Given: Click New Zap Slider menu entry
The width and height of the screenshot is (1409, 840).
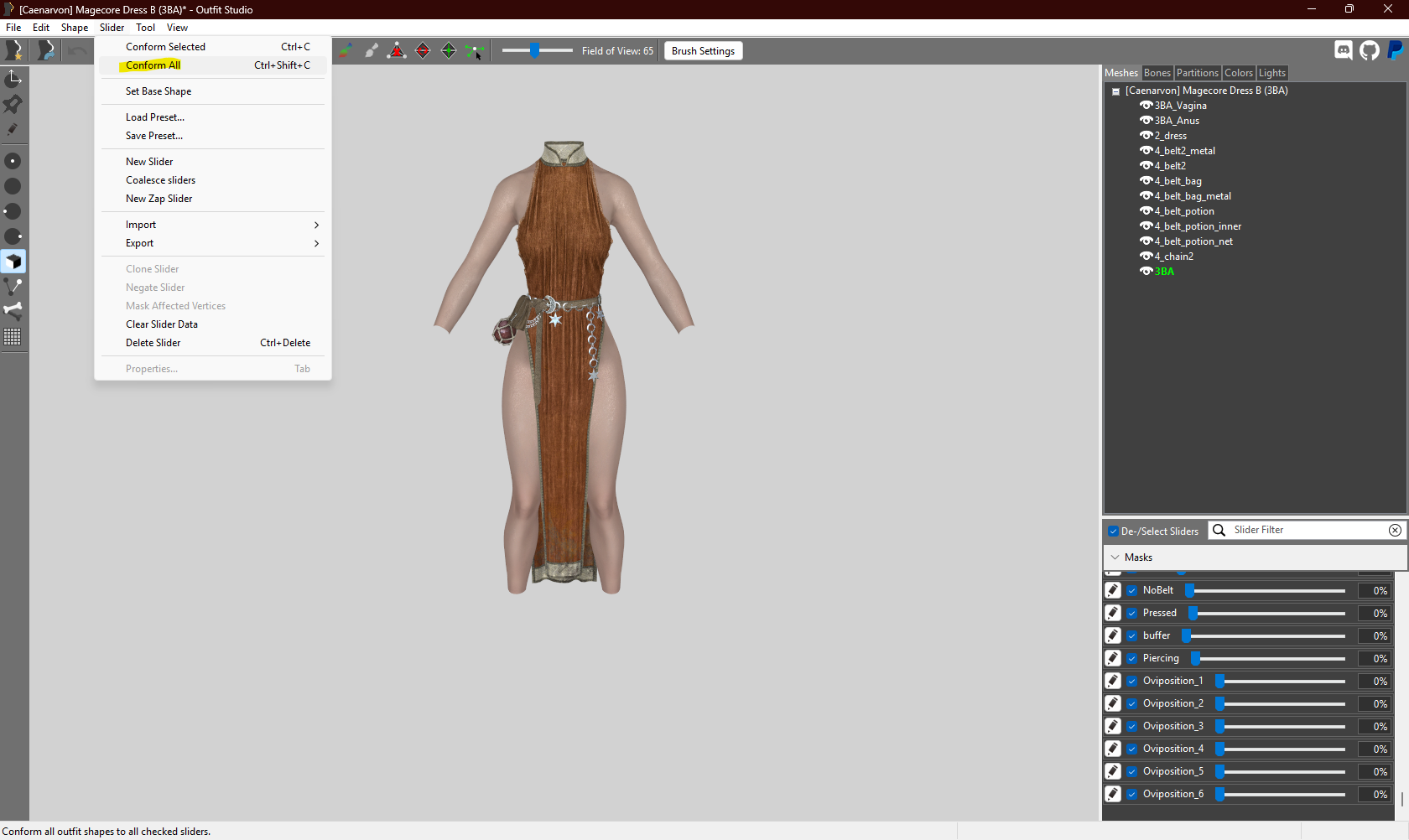Looking at the screenshot, I should (x=213, y=199).
